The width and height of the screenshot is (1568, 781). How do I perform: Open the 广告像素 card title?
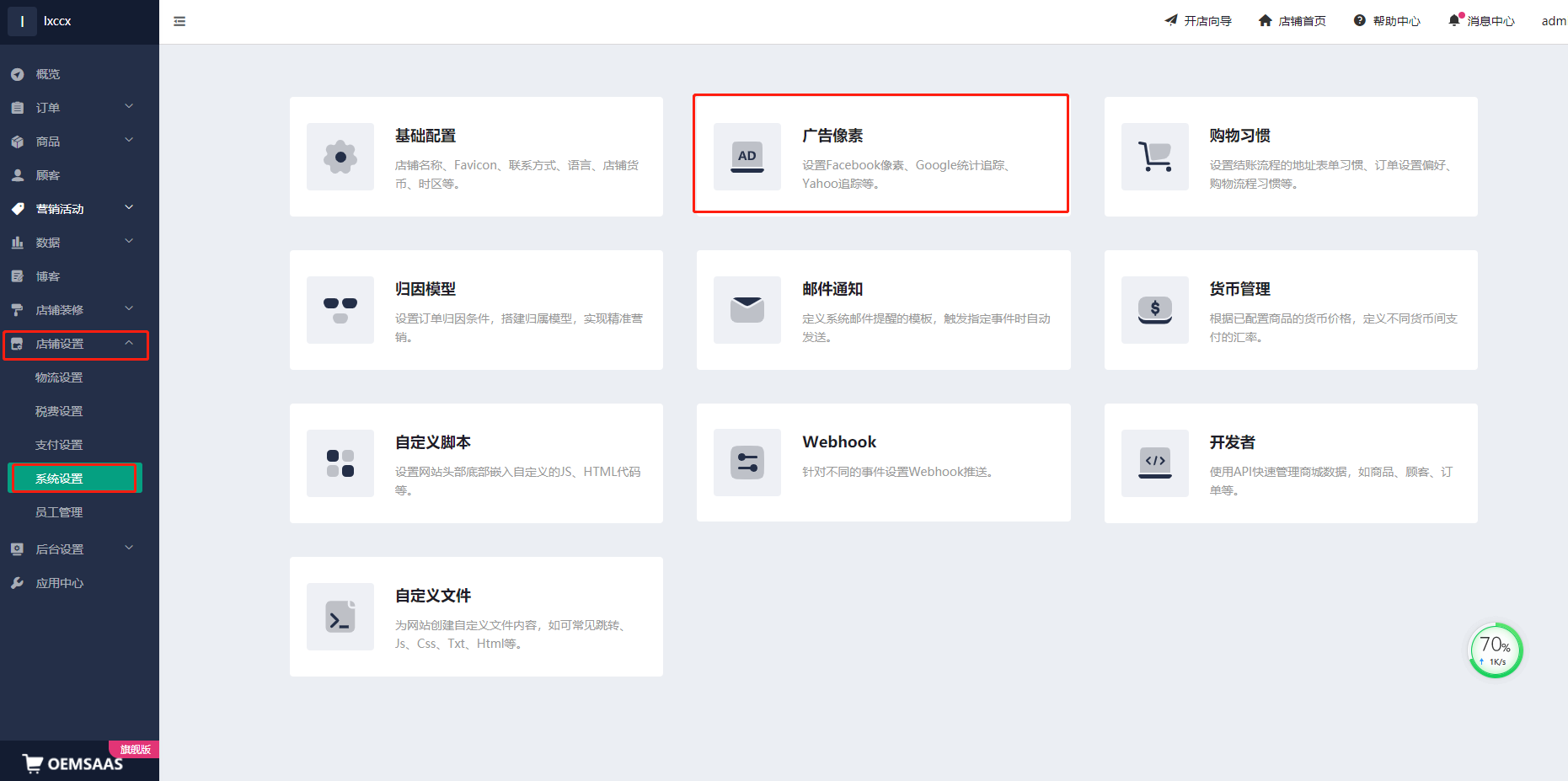tap(832, 136)
